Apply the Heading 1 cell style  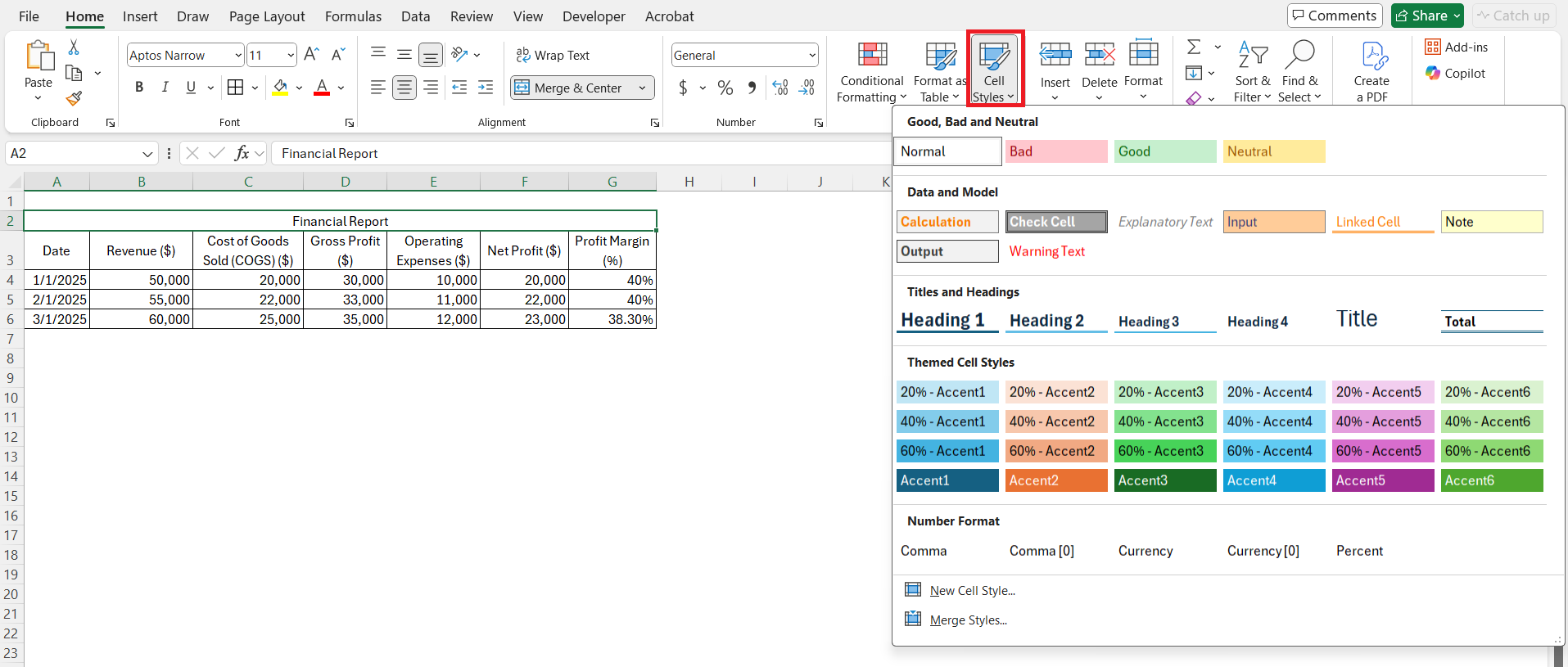[x=947, y=320]
